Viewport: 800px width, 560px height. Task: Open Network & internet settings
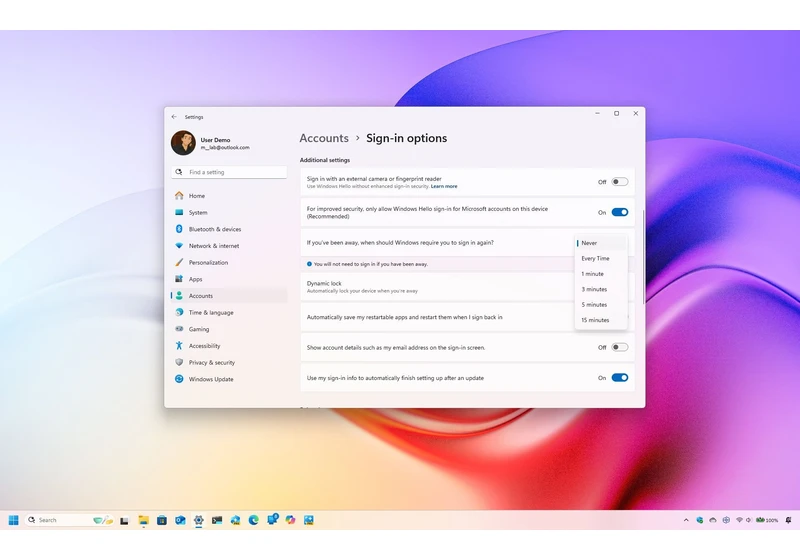229,246
